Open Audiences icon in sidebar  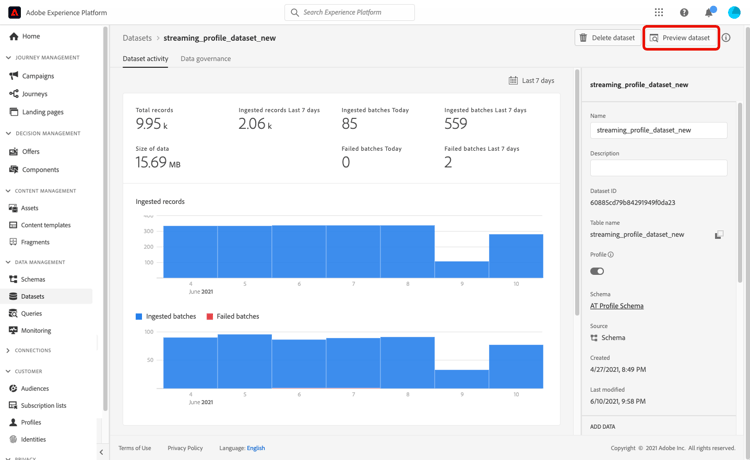coord(13,388)
